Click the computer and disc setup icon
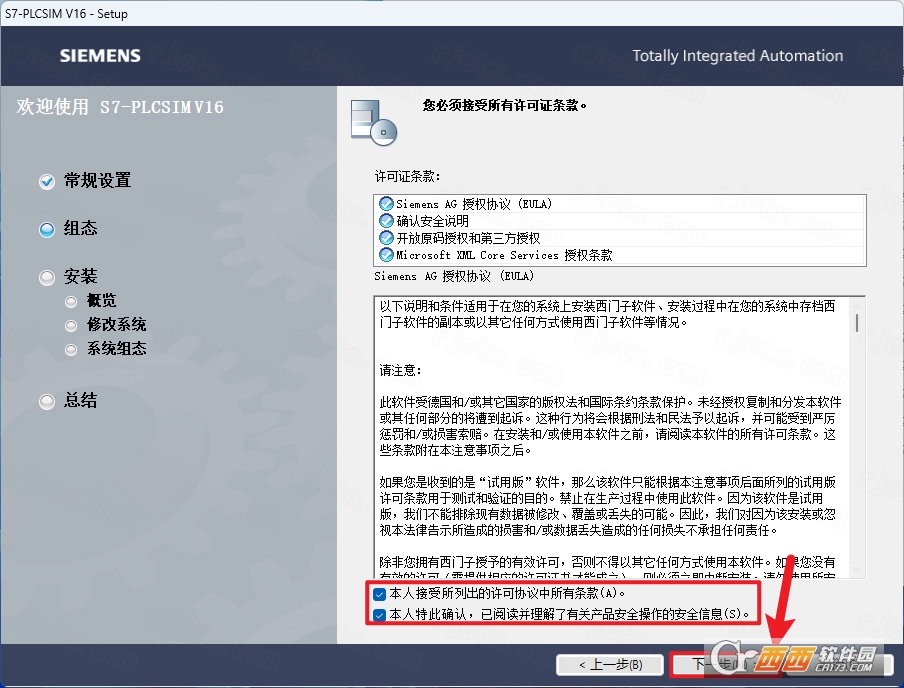This screenshot has width=904, height=688. click(374, 122)
